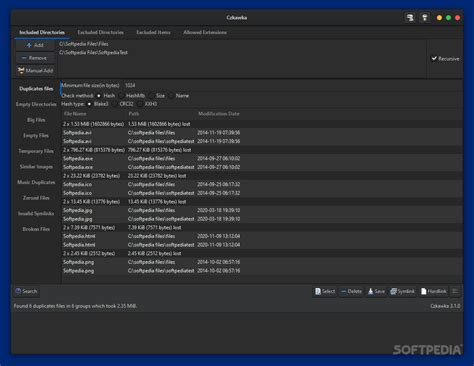Select Softpedia.jpg row in softpedia files/files
Viewport: 474px width, 366px height.
coord(262,210)
